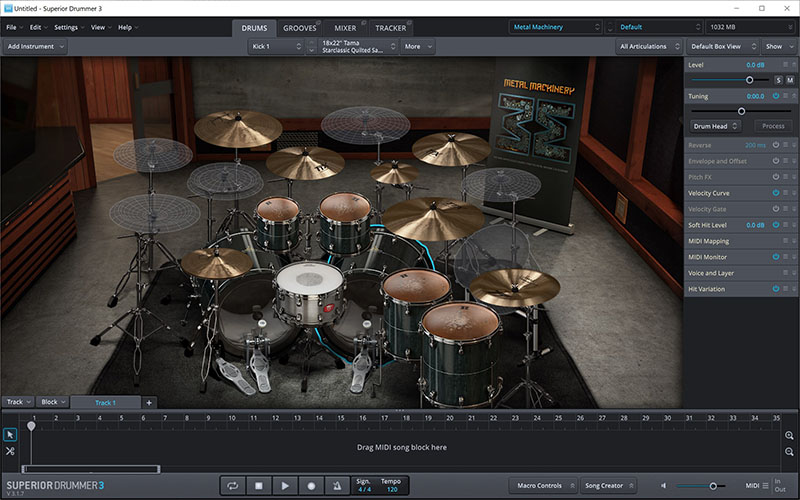Switch to the MIXER tab
Image resolution: width=800 pixels, height=500 pixels.
tap(345, 28)
